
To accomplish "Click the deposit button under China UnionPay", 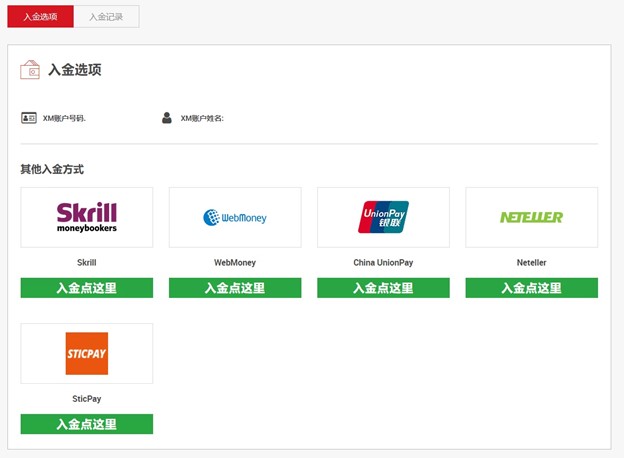I will [383, 288].
